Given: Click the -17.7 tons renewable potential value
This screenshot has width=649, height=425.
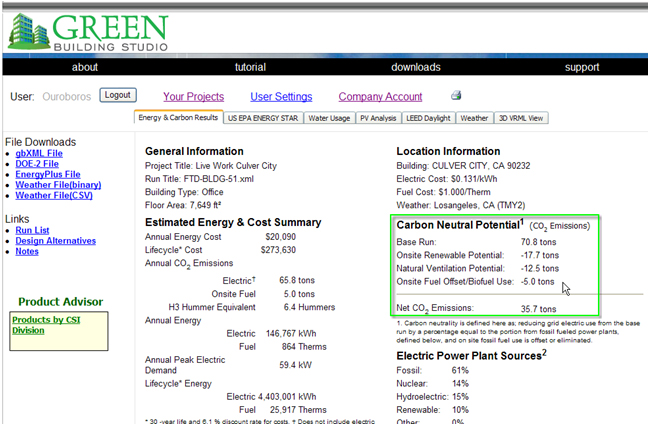Looking at the screenshot, I should click(540, 255).
